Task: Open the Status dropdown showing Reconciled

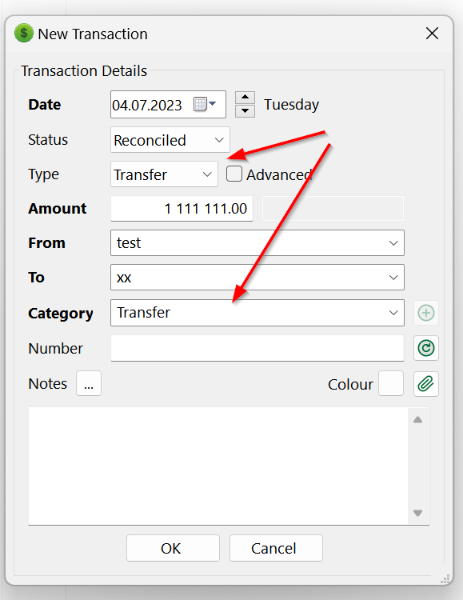Action: [170, 140]
